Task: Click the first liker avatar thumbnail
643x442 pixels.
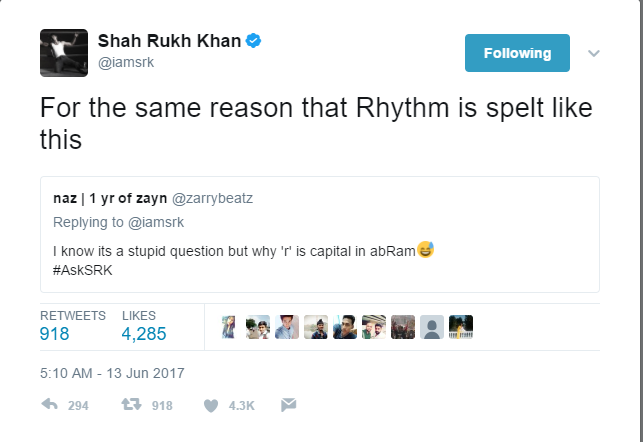Action: click(229, 327)
